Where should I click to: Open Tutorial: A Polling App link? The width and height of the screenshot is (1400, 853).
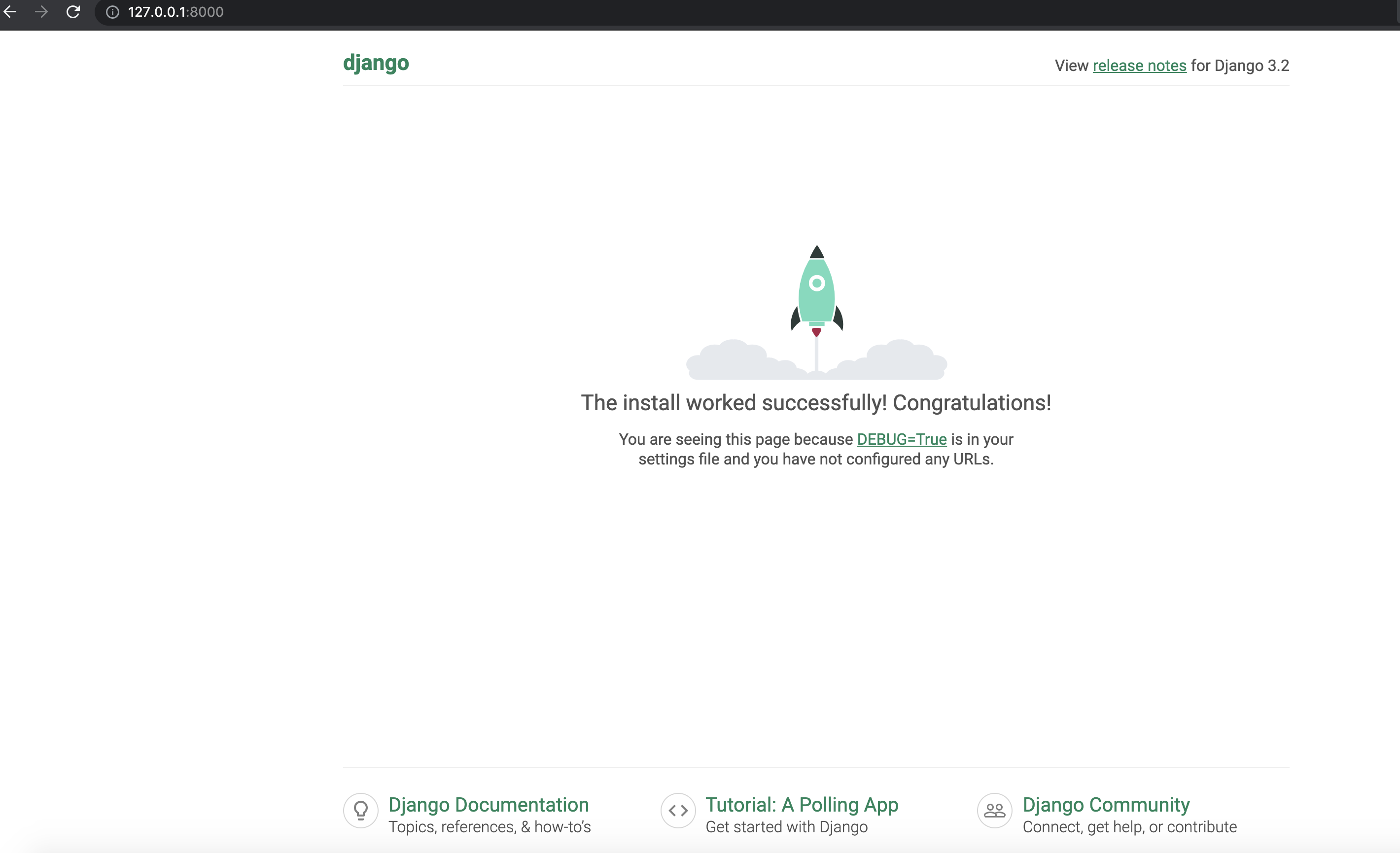tap(801, 805)
